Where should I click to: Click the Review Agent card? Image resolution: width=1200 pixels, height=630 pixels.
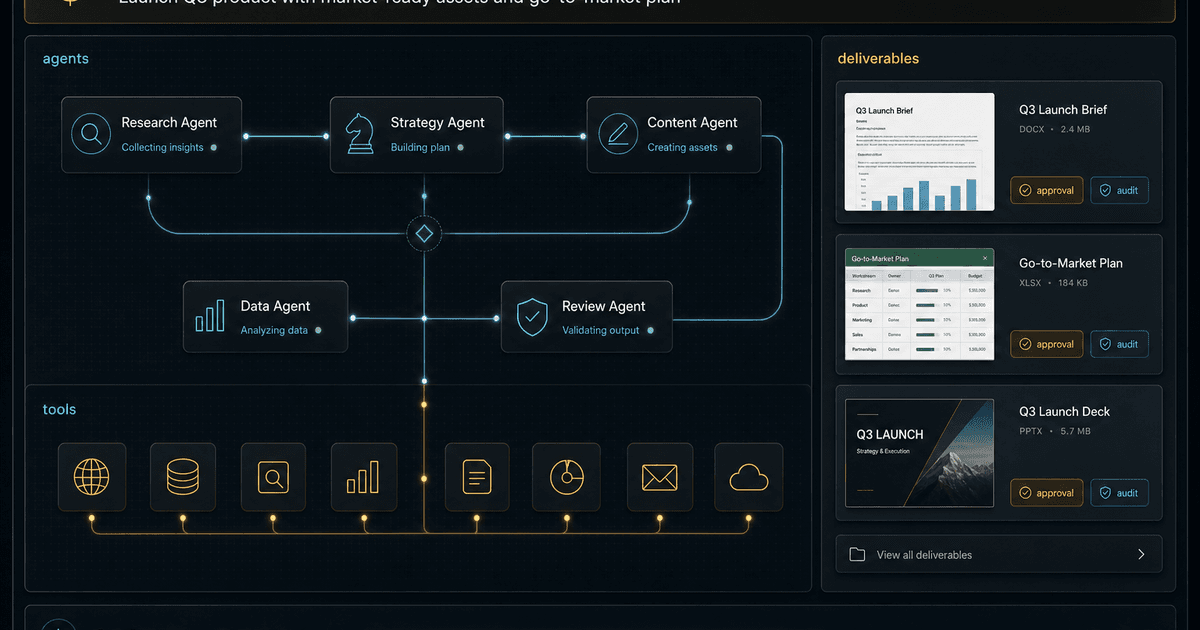587,316
